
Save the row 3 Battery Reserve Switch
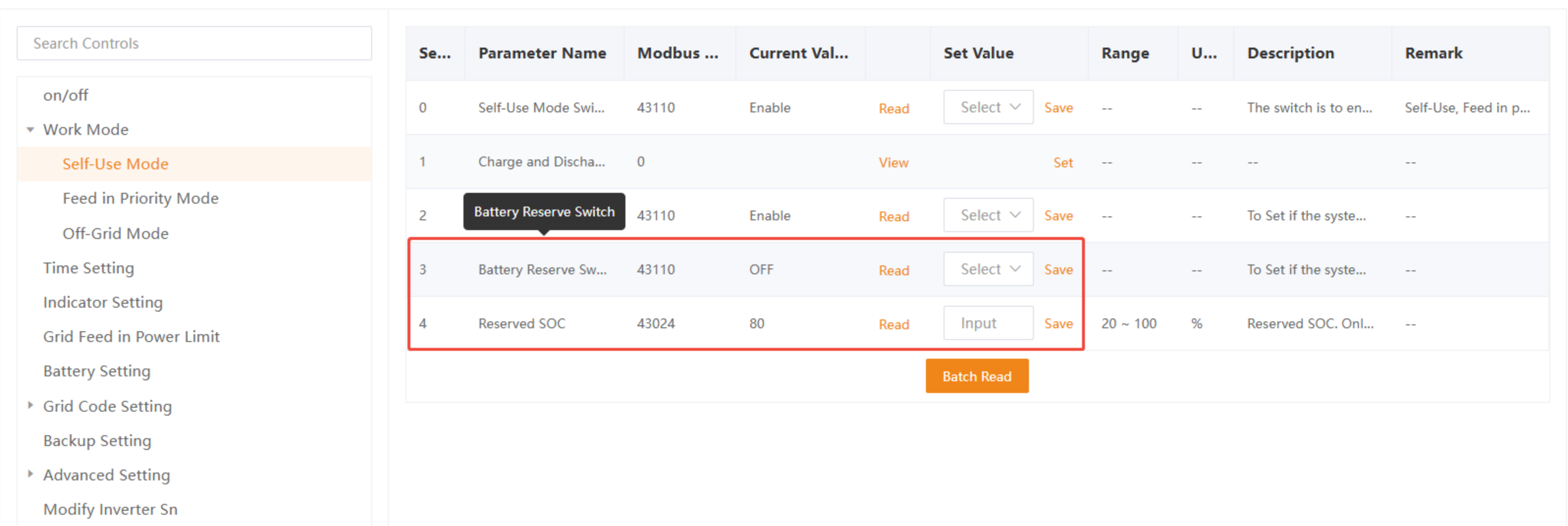click(1058, 270)
